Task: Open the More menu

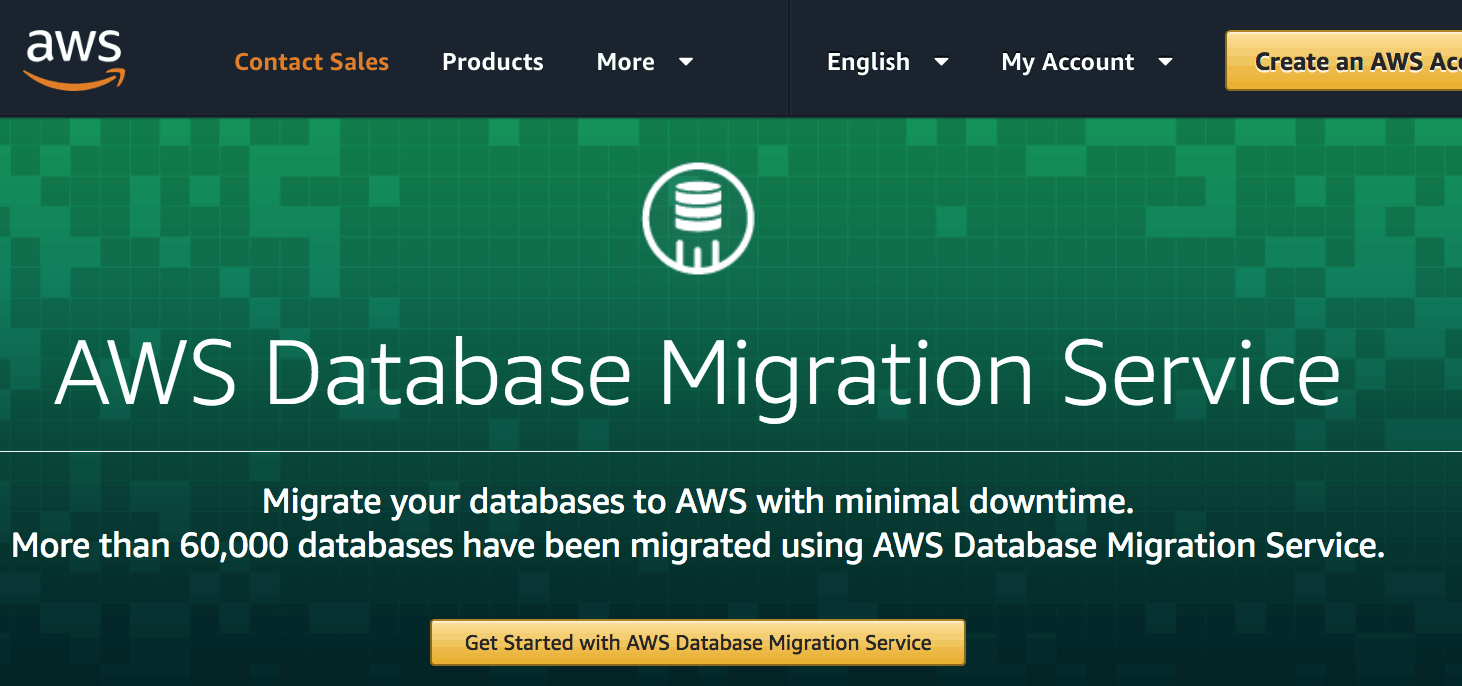Action: pos(626,62)
